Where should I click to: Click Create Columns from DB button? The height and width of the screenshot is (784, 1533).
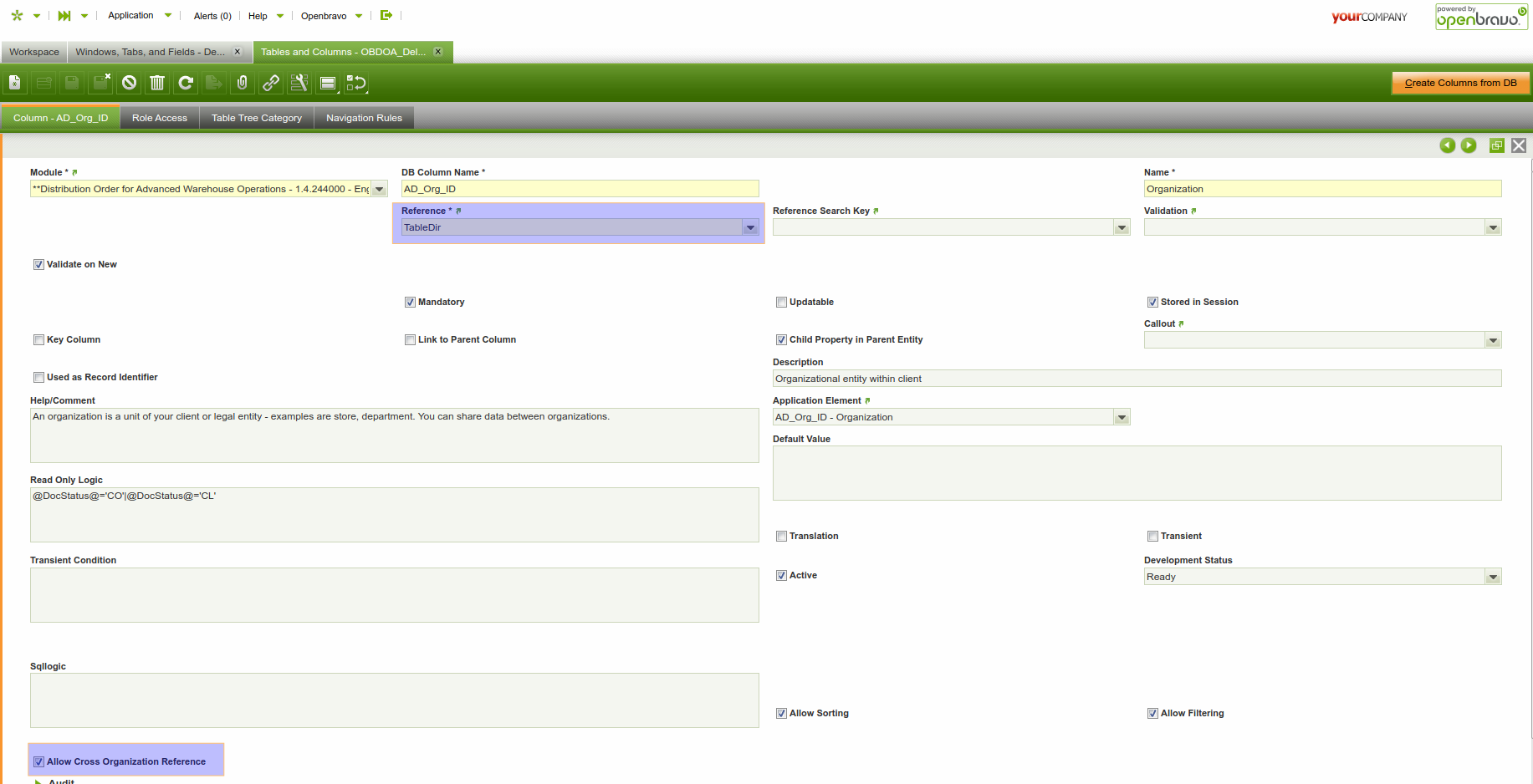1460,83
